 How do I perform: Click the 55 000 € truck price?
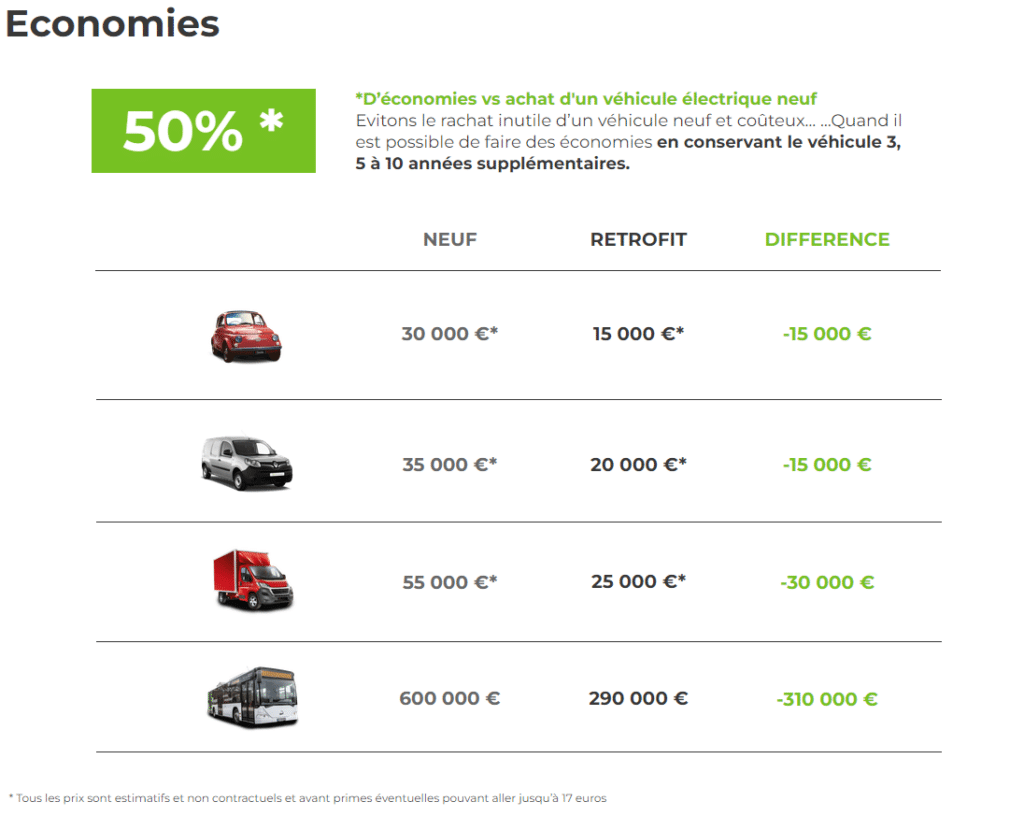[449, 582]
